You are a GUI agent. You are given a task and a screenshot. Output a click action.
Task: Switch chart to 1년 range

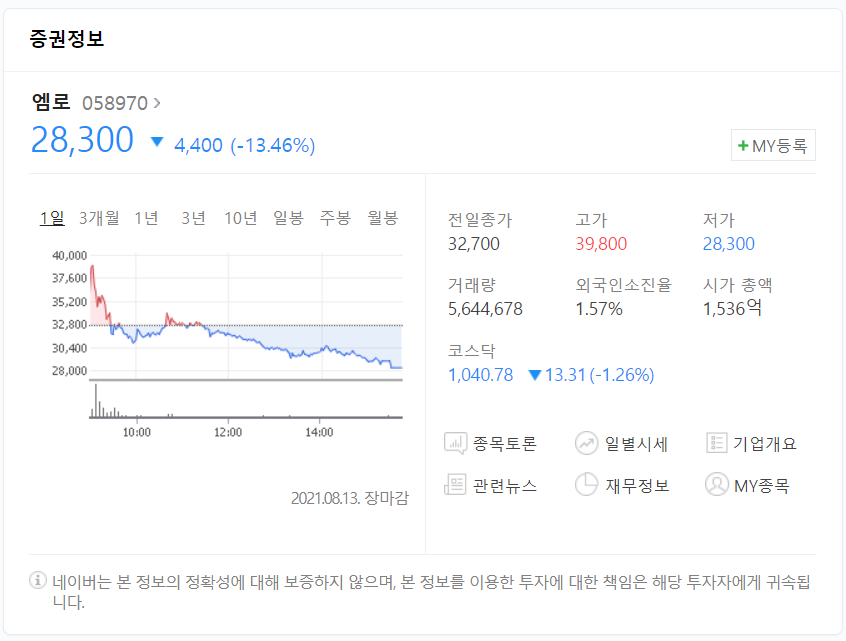click(146, 218)
